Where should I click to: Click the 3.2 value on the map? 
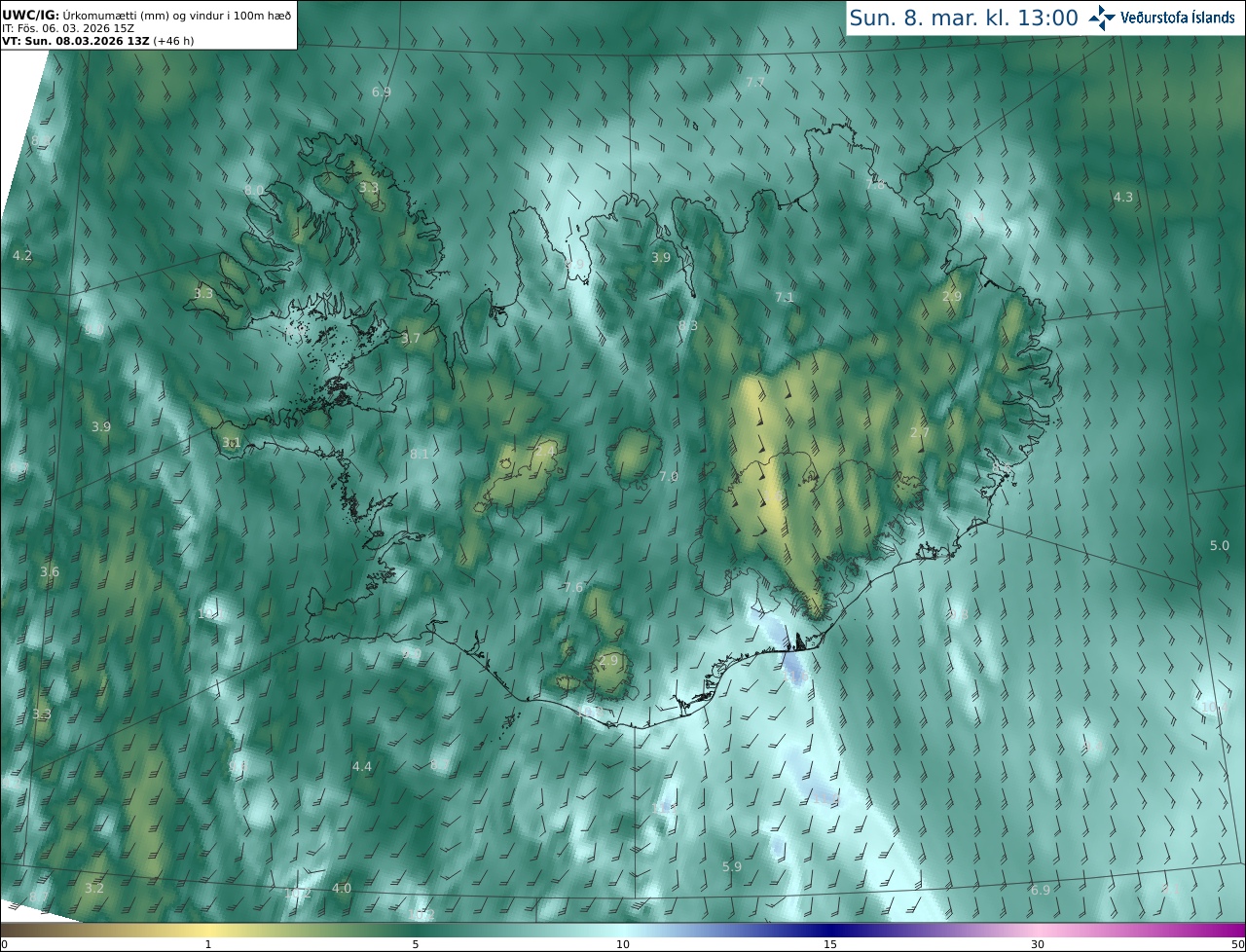point(94,888)
